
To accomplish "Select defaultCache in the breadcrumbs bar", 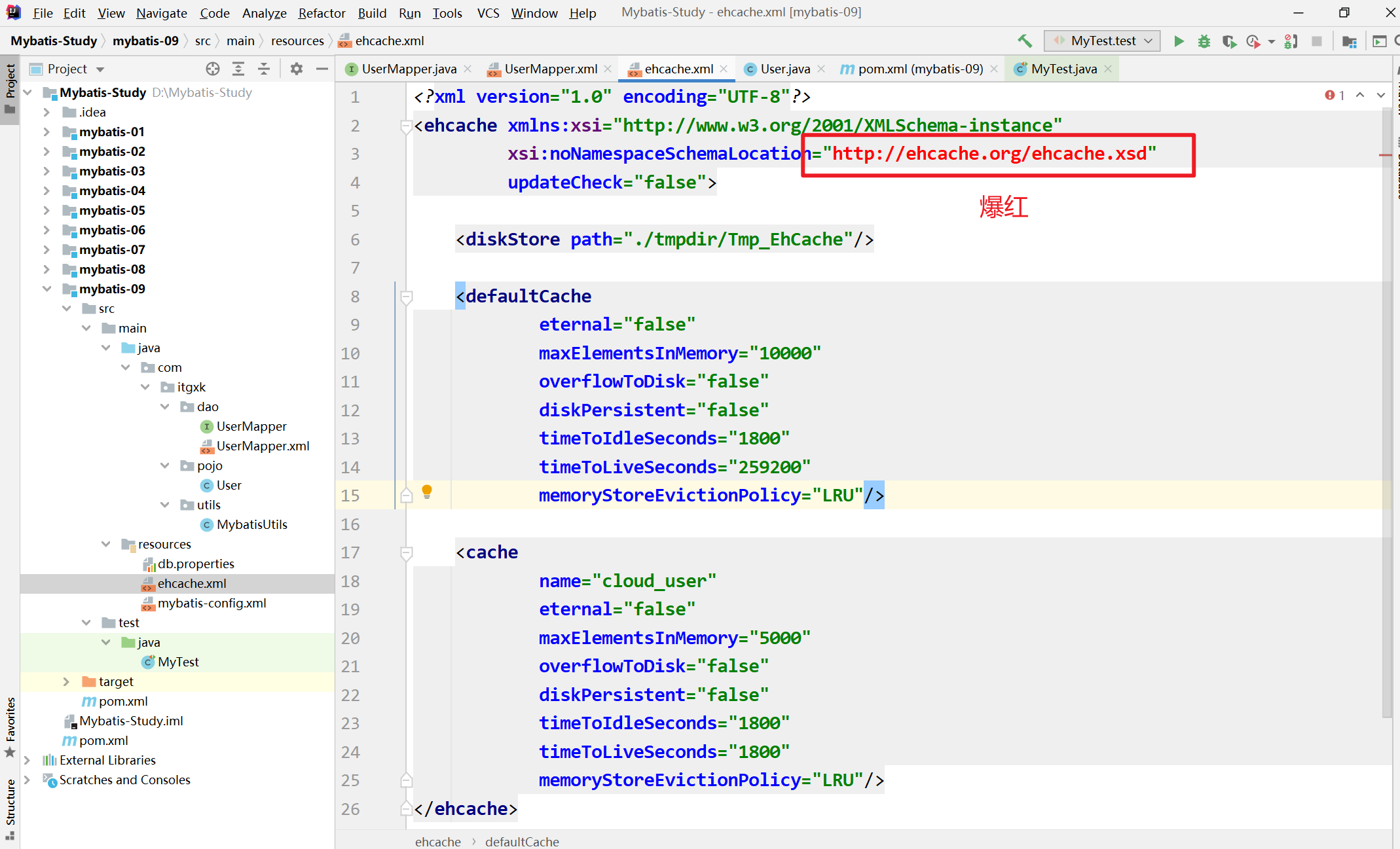I will [x=522, y=841].
